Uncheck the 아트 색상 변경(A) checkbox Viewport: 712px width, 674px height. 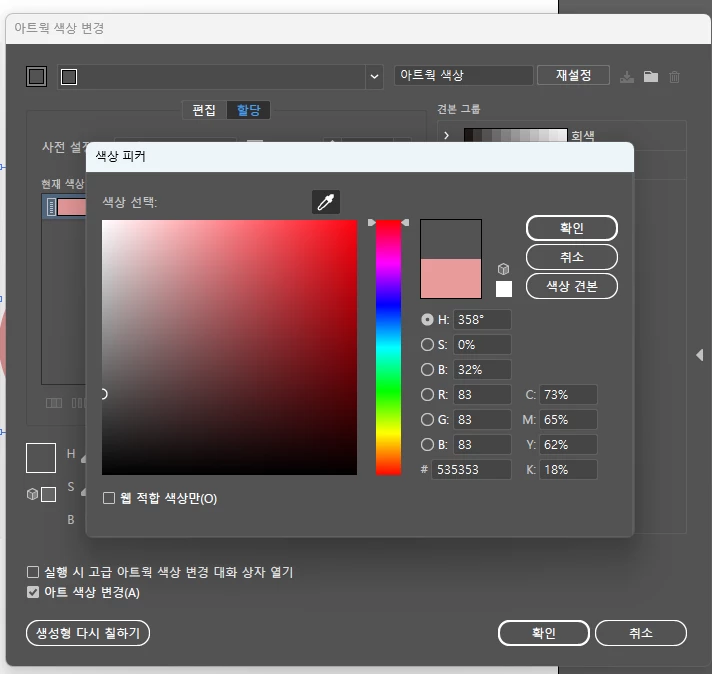[33, 592]
